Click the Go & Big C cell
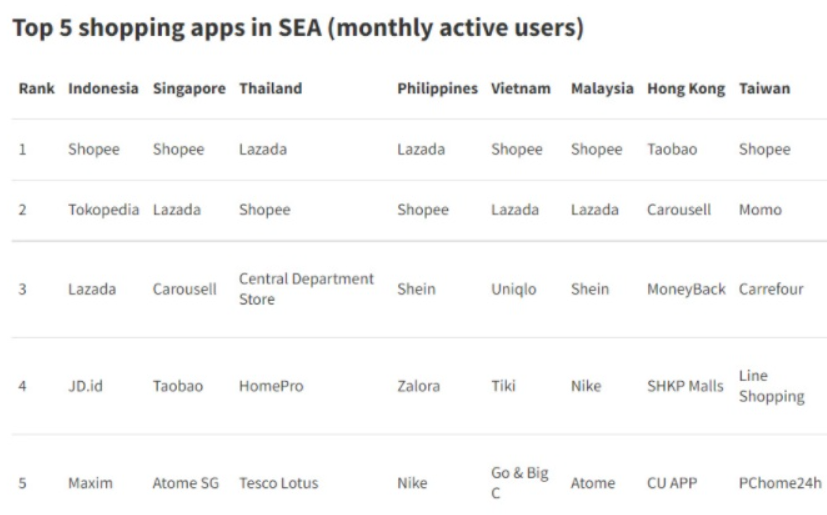Viewport: 827px width, 515px height. point(520,482)
